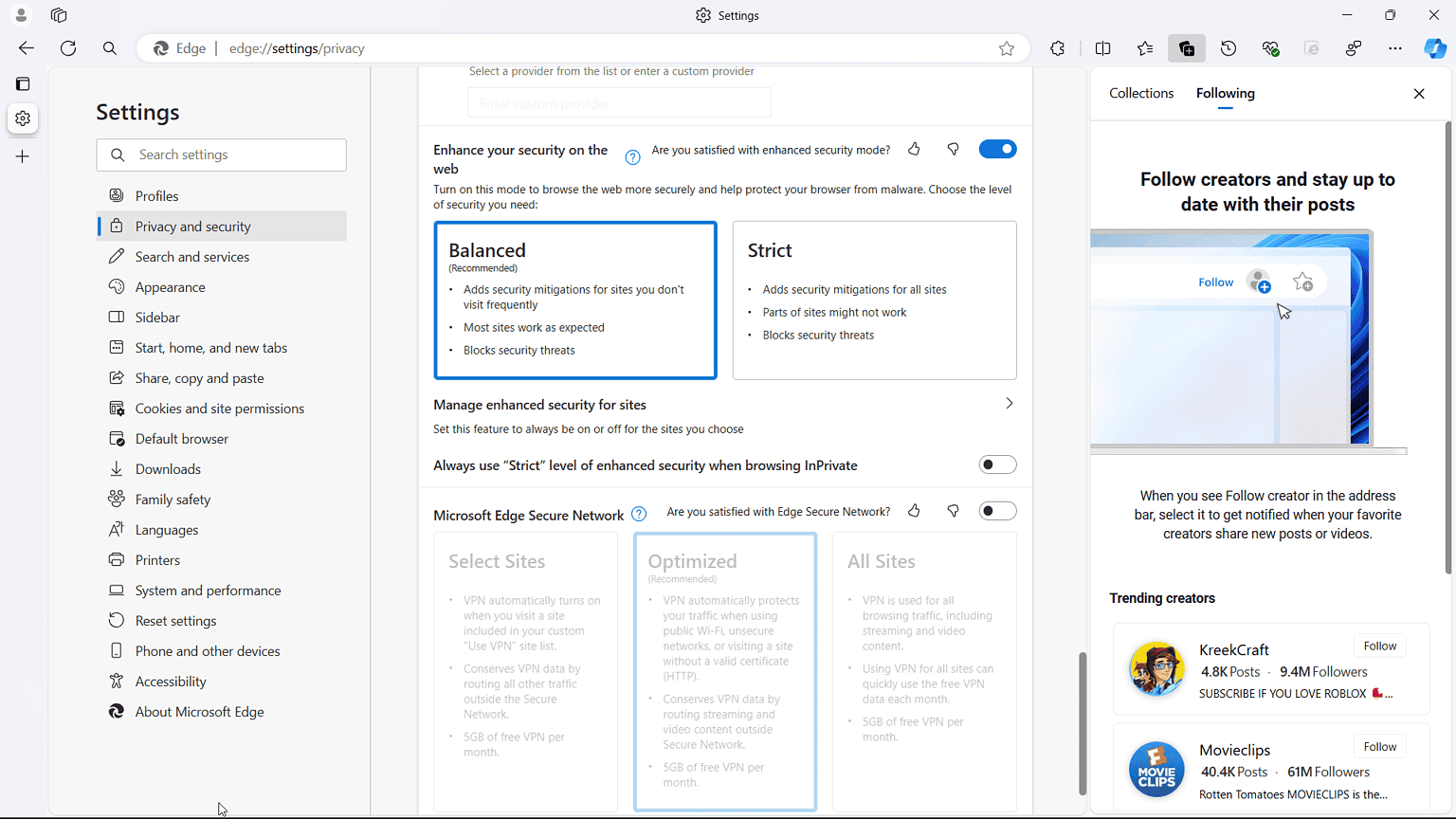Open the help icon beside Microsoft Edge Secure Network
The width and height of the screenshot is (1456, 819).
(x=639, y=515)
